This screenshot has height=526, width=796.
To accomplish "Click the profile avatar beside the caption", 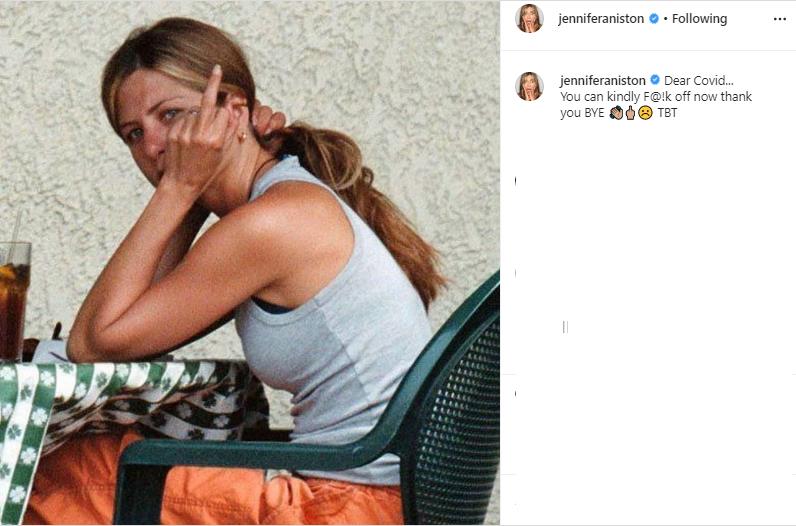I will (x=529, y=86).
